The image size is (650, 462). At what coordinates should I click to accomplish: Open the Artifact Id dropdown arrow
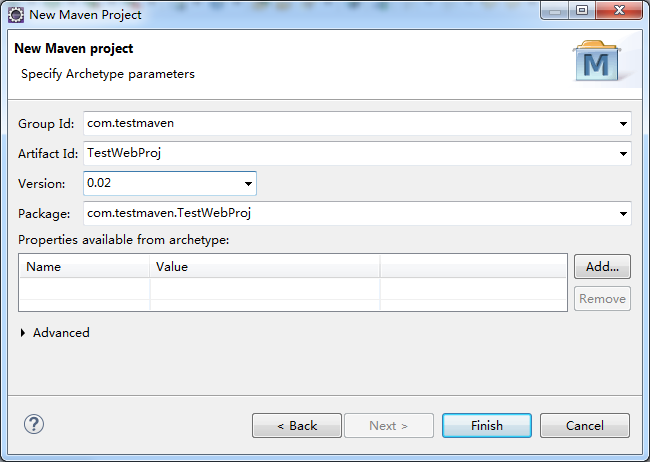point(623,154)
